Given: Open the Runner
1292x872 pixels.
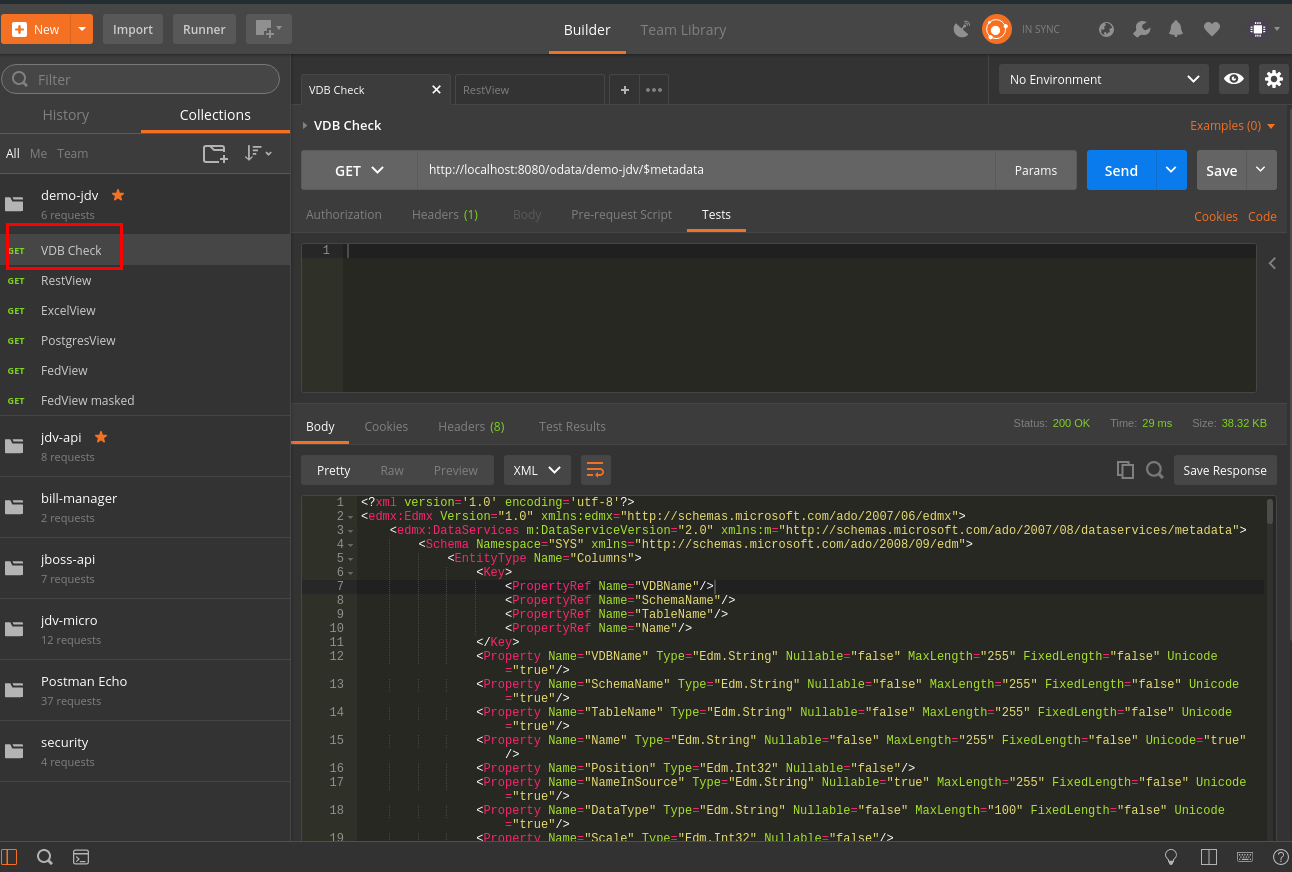Looking at the screenshot, I should click(x=204, y=29).
